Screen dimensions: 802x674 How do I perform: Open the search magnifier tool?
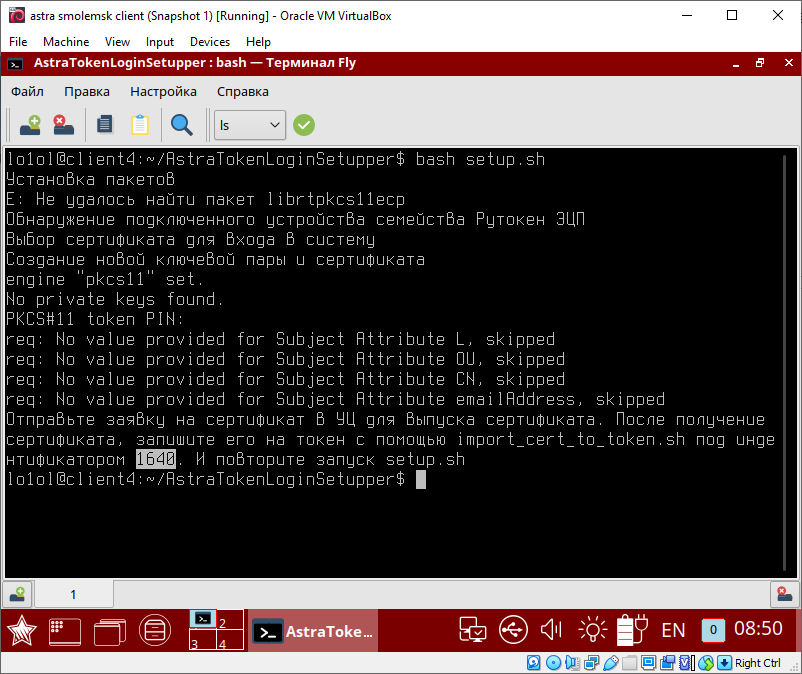[182, 125]
